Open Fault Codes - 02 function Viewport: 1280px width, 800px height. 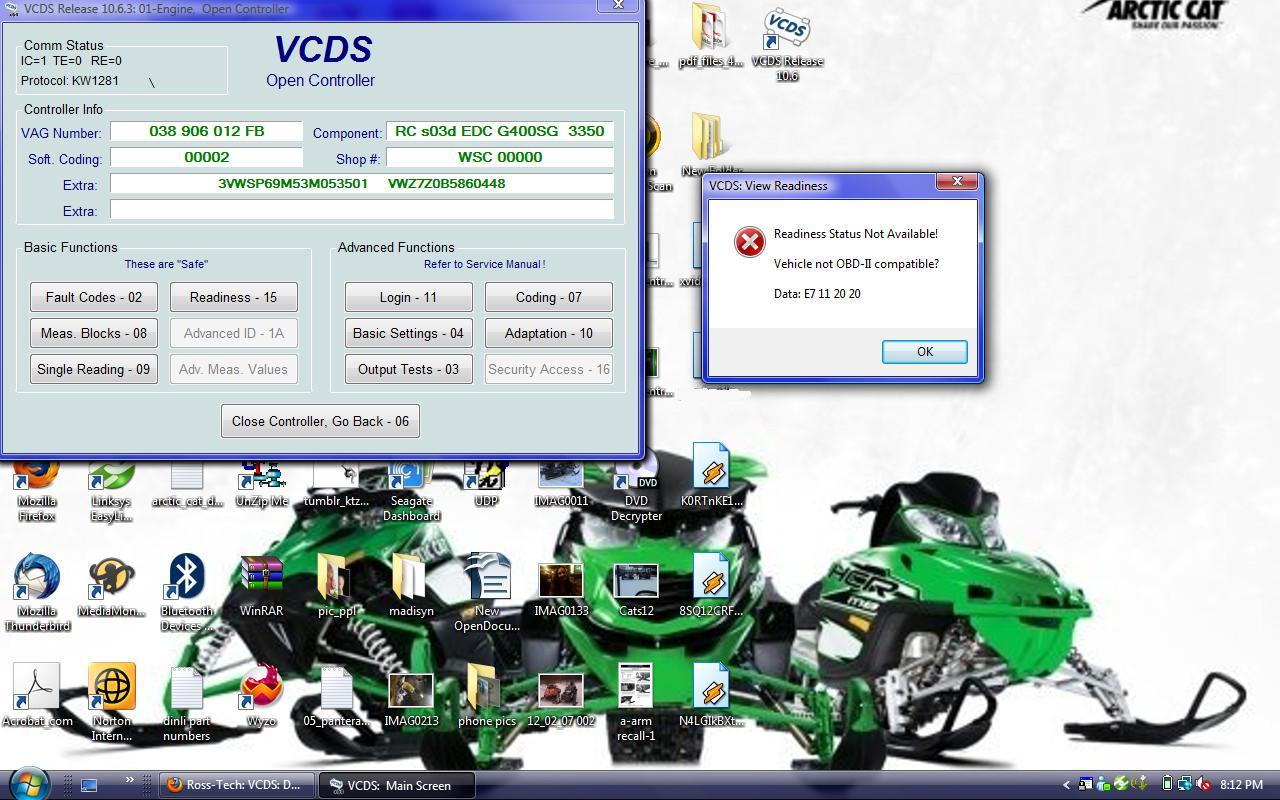pyautogui.click(x=94, y=297)
